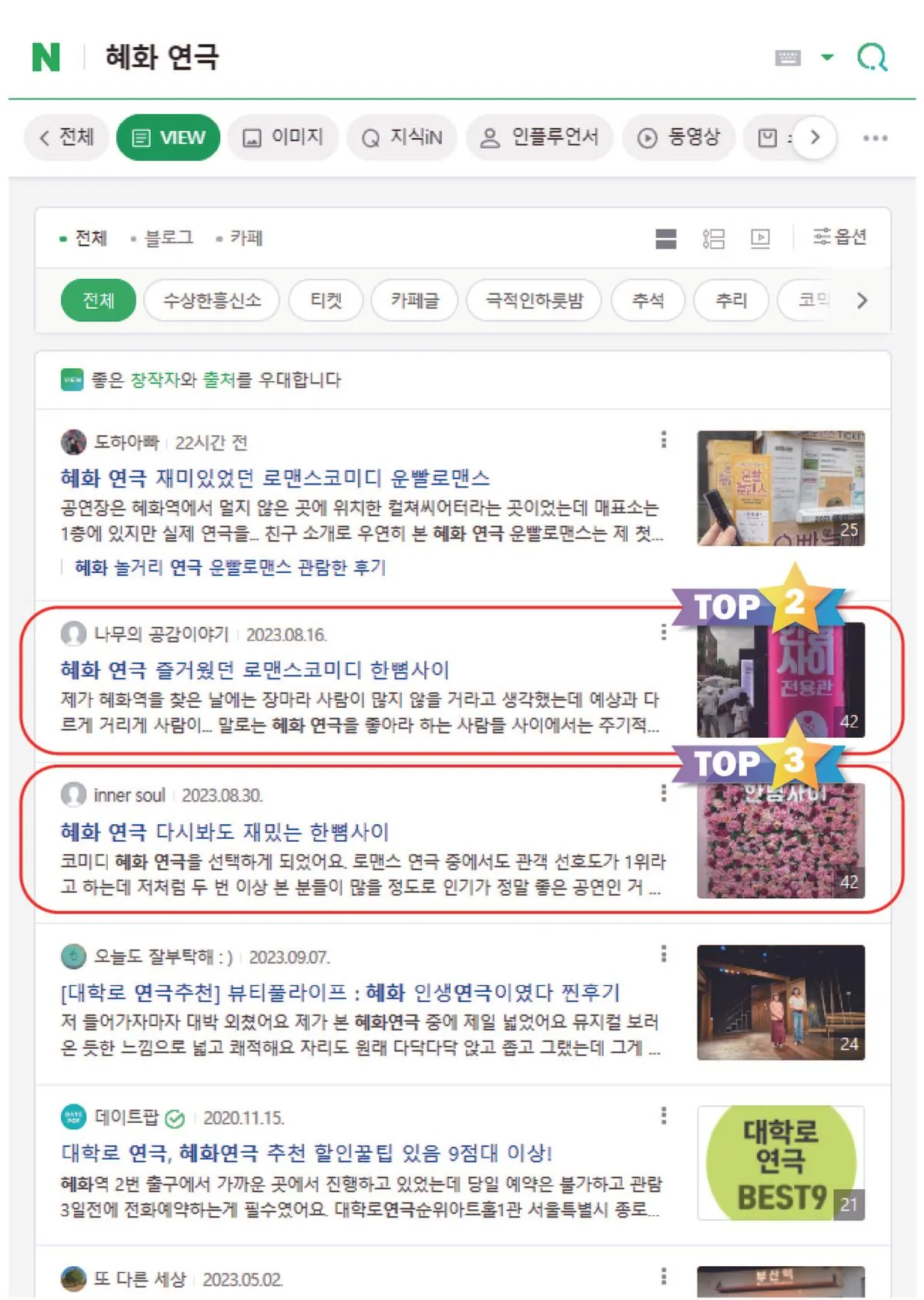Expand the search history dropdown arrow
This screenshot has width=924, height=1300.
(x=827, y=57)
